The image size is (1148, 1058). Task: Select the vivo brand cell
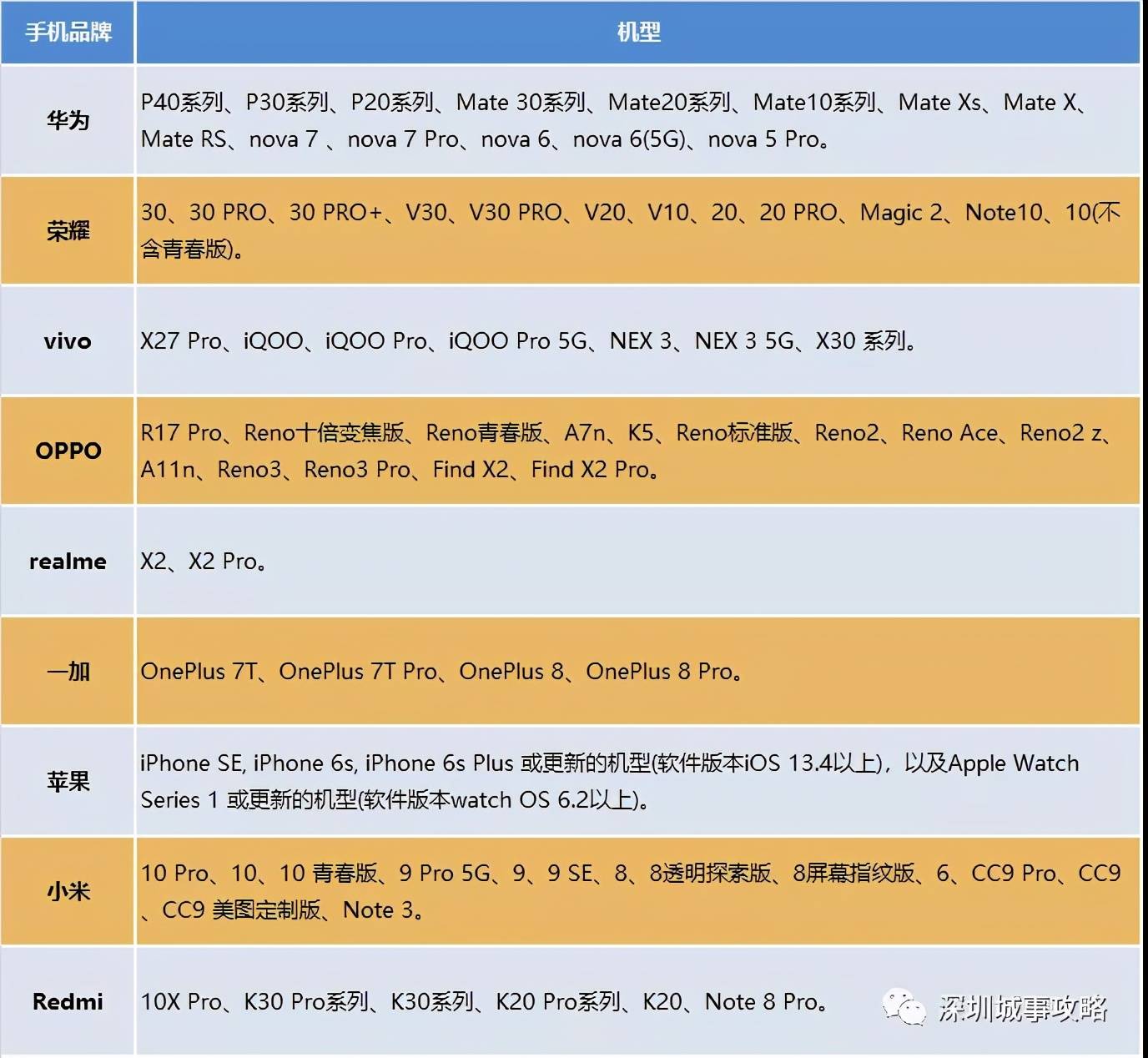(68, 341)
